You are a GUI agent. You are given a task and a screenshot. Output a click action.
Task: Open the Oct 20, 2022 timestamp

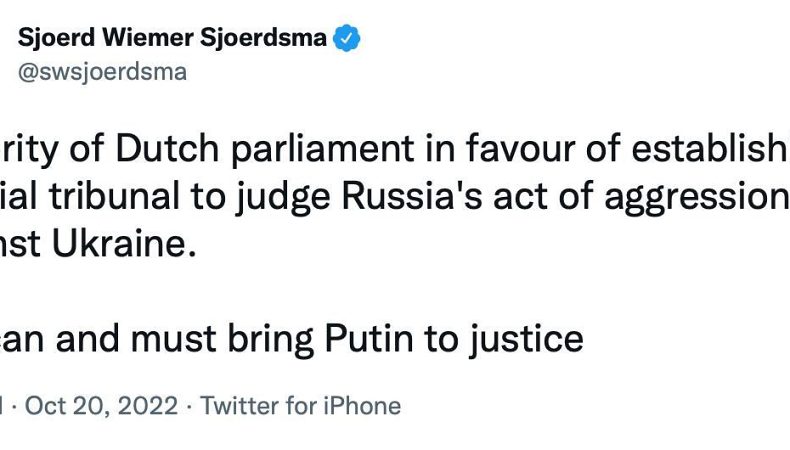click(101, 406)
